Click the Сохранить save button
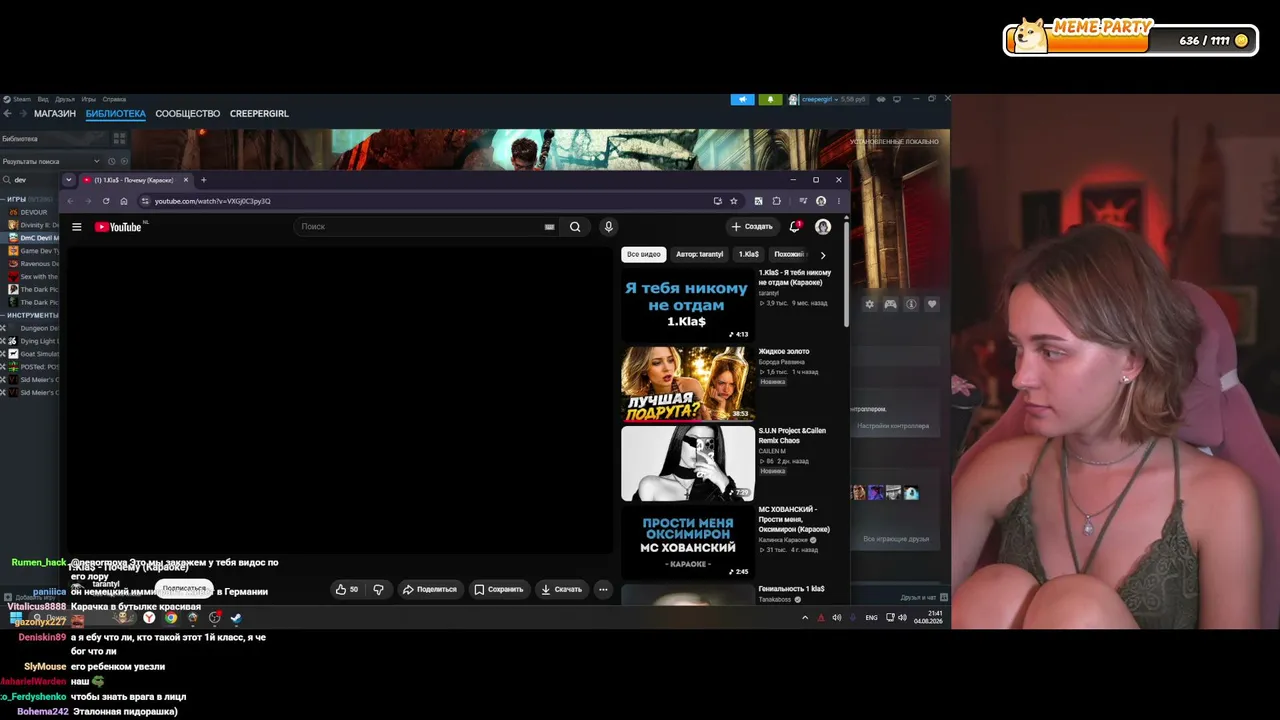Screen dimensions: 1280x720 498,590
